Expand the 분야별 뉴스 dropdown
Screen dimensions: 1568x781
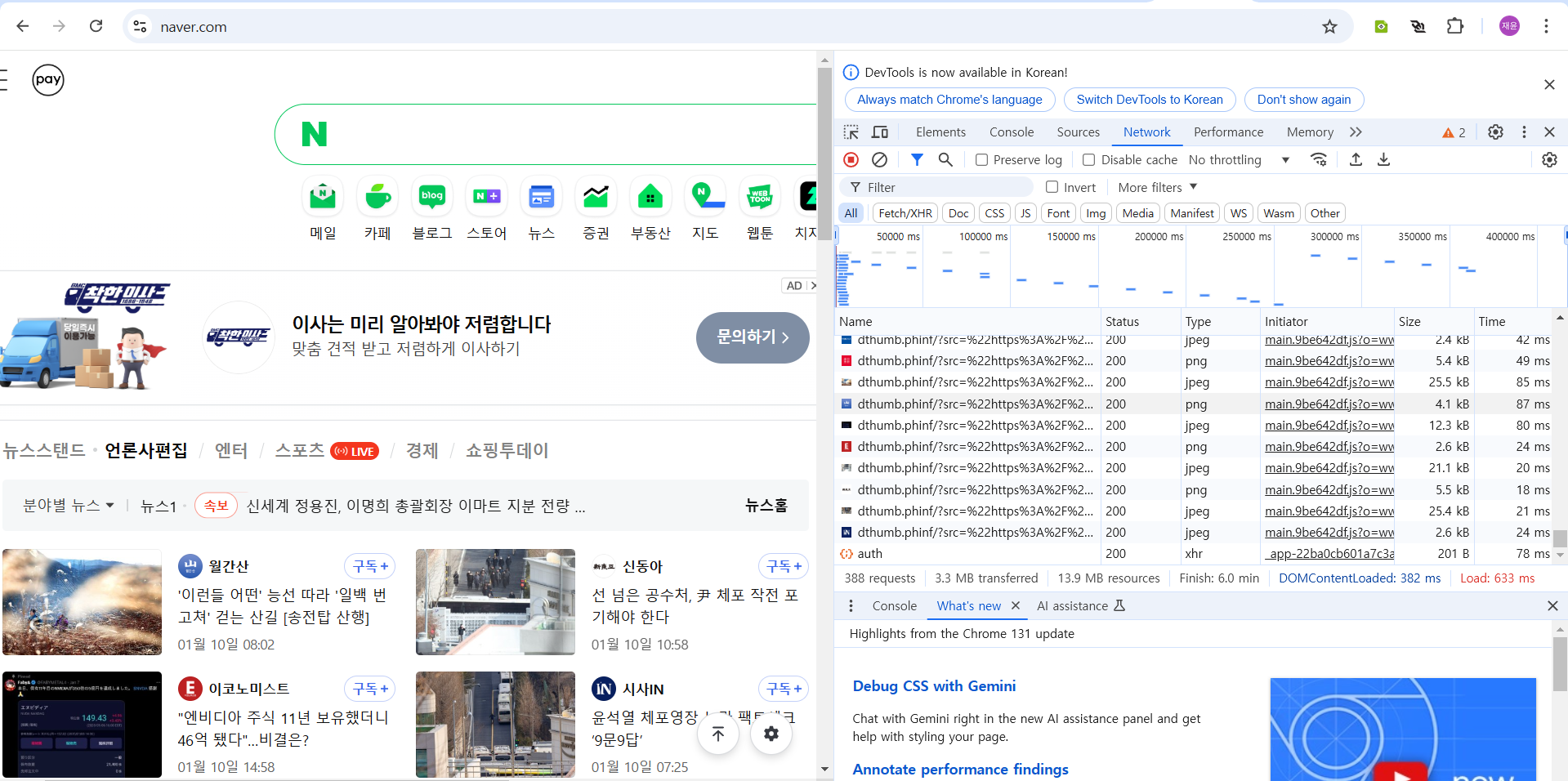(69, 506)
